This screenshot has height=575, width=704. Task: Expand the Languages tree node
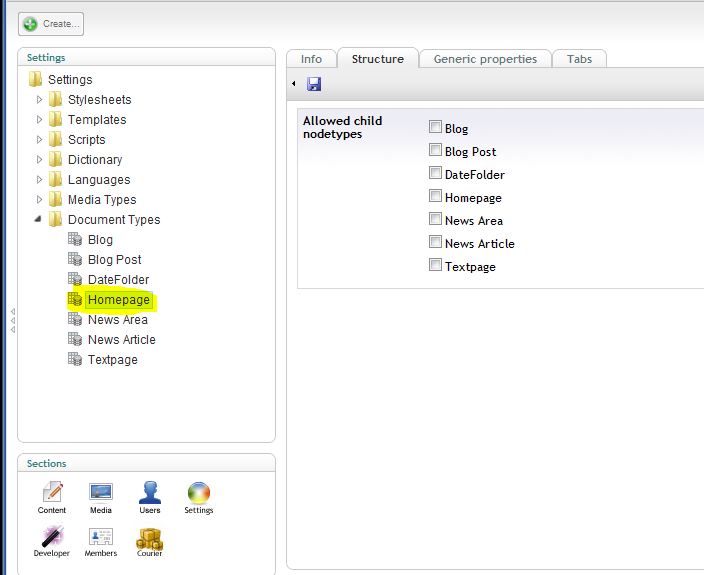(39, 179)
